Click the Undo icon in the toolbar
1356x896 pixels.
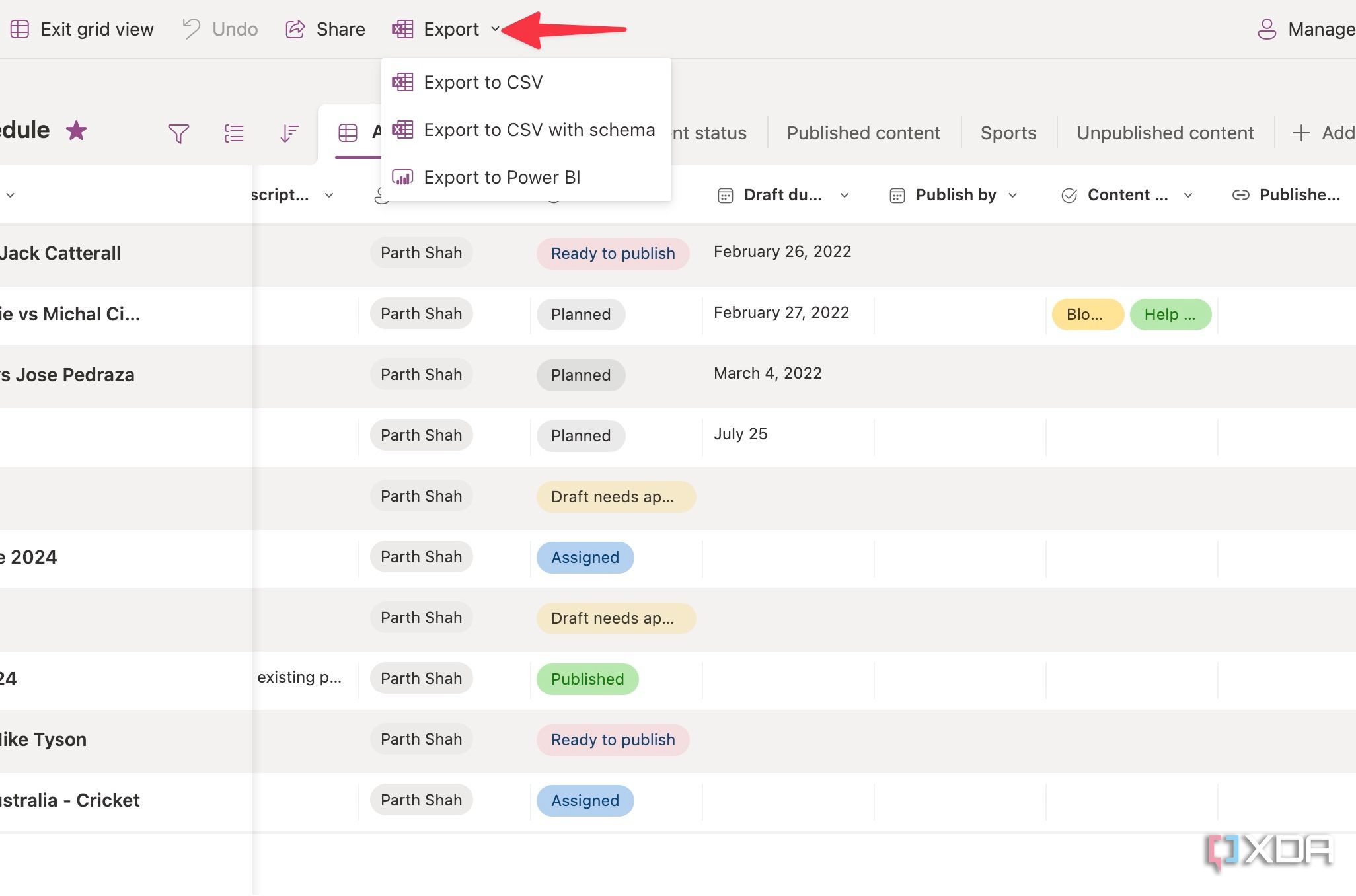point(190,29)
